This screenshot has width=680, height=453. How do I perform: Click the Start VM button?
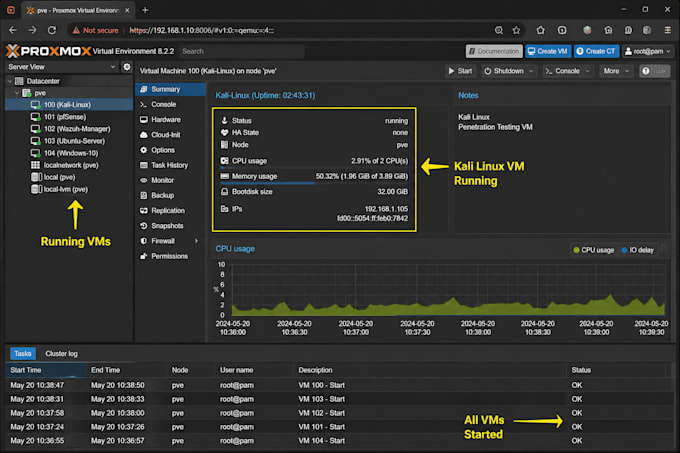pos(461,71)
